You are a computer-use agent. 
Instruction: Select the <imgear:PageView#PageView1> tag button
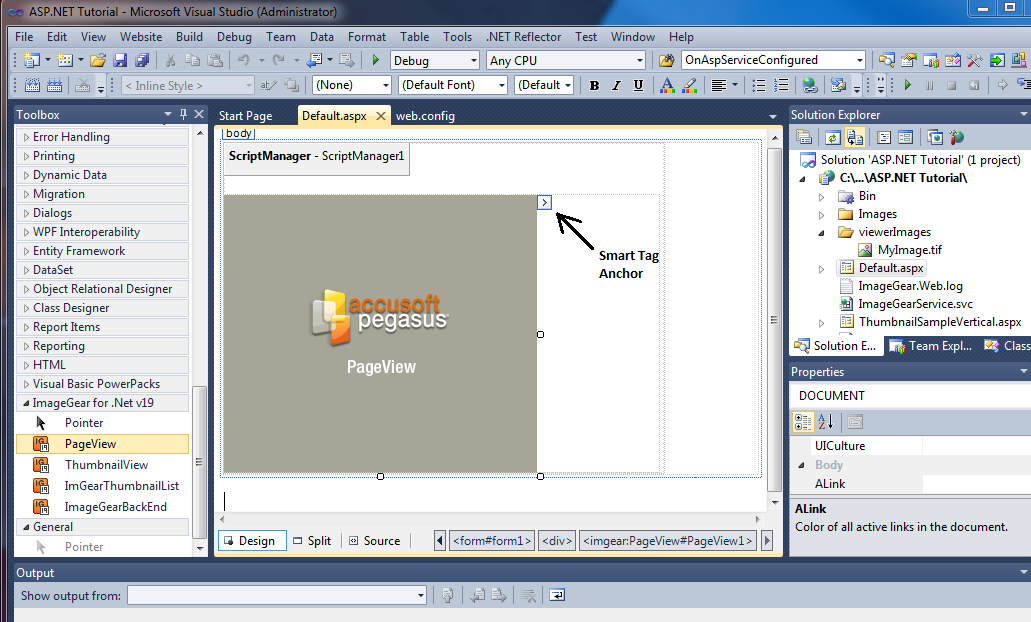(667, 540)
